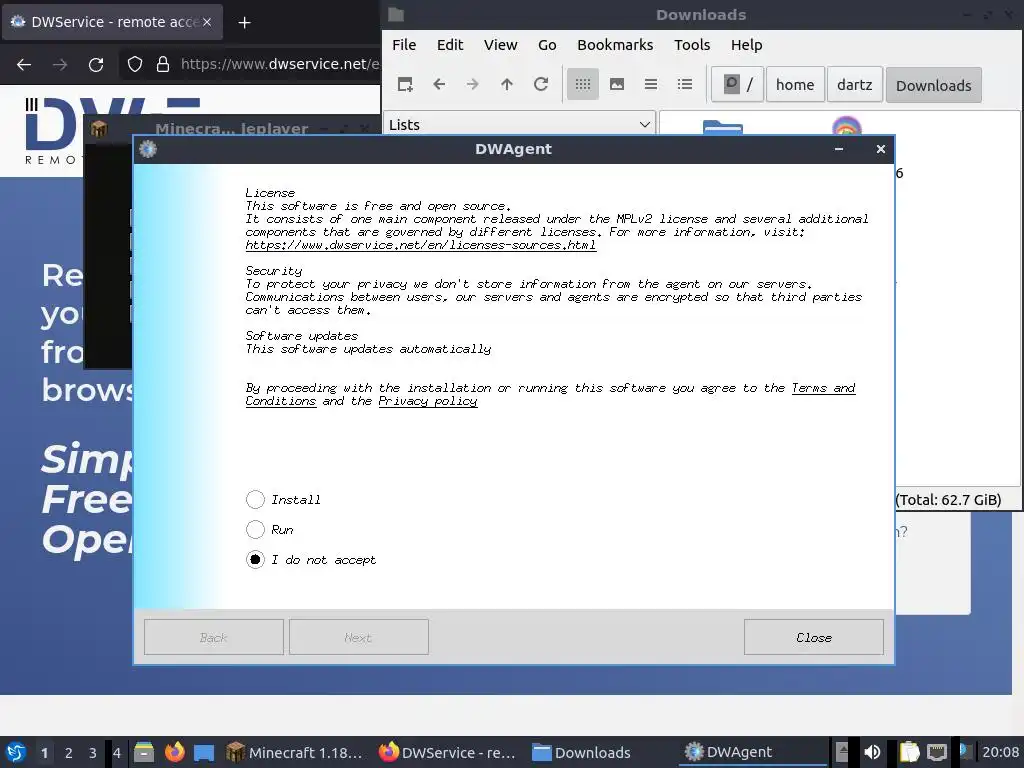Click the root '/' path button
1024x768 pixels.
point(737,84)
